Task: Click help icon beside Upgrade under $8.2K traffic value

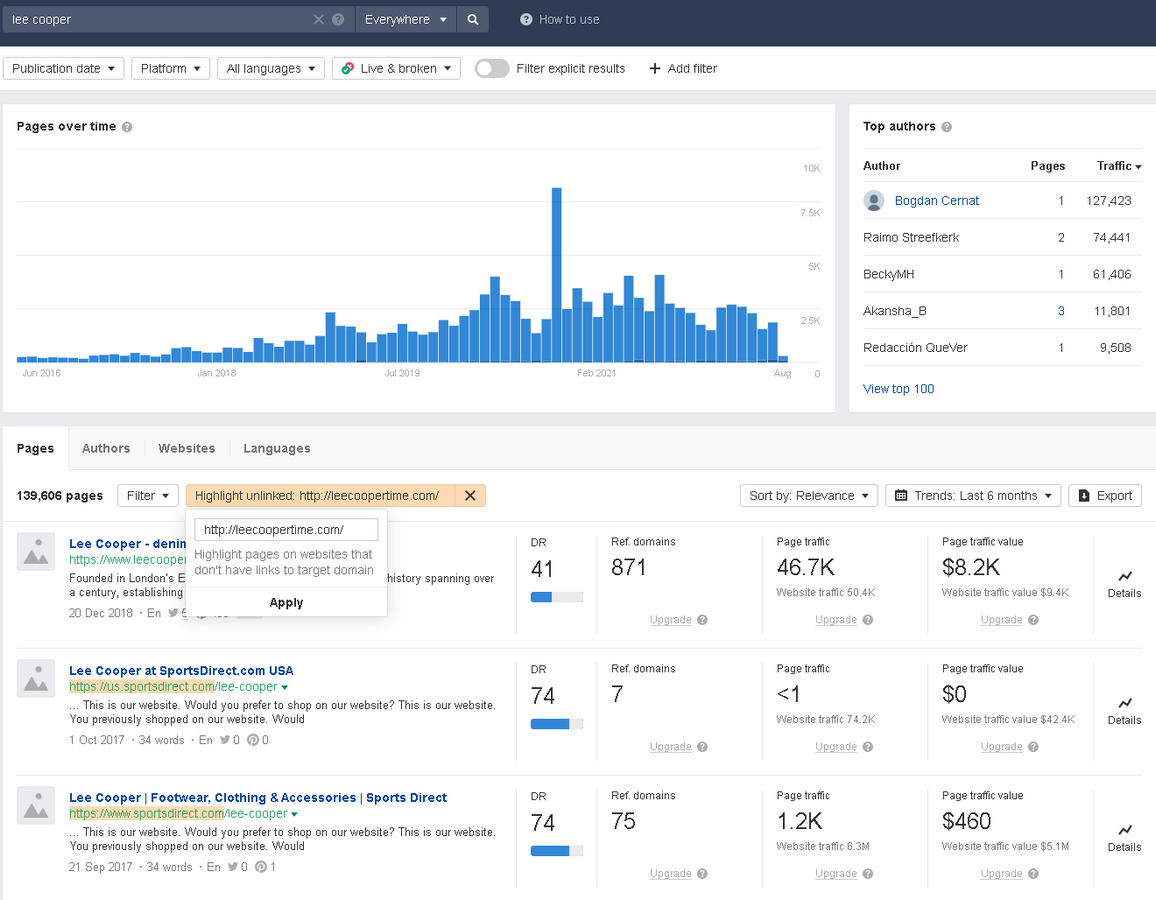Action: [1034, 620]
